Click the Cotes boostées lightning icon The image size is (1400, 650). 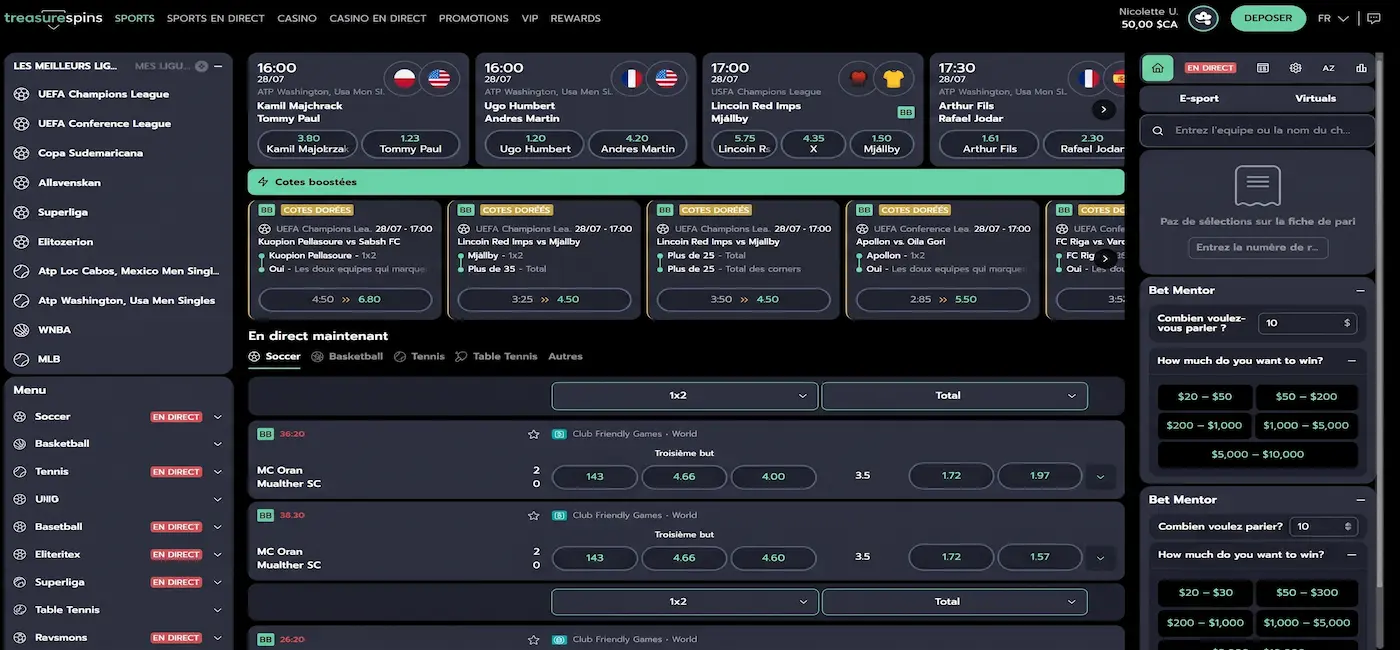263,182
